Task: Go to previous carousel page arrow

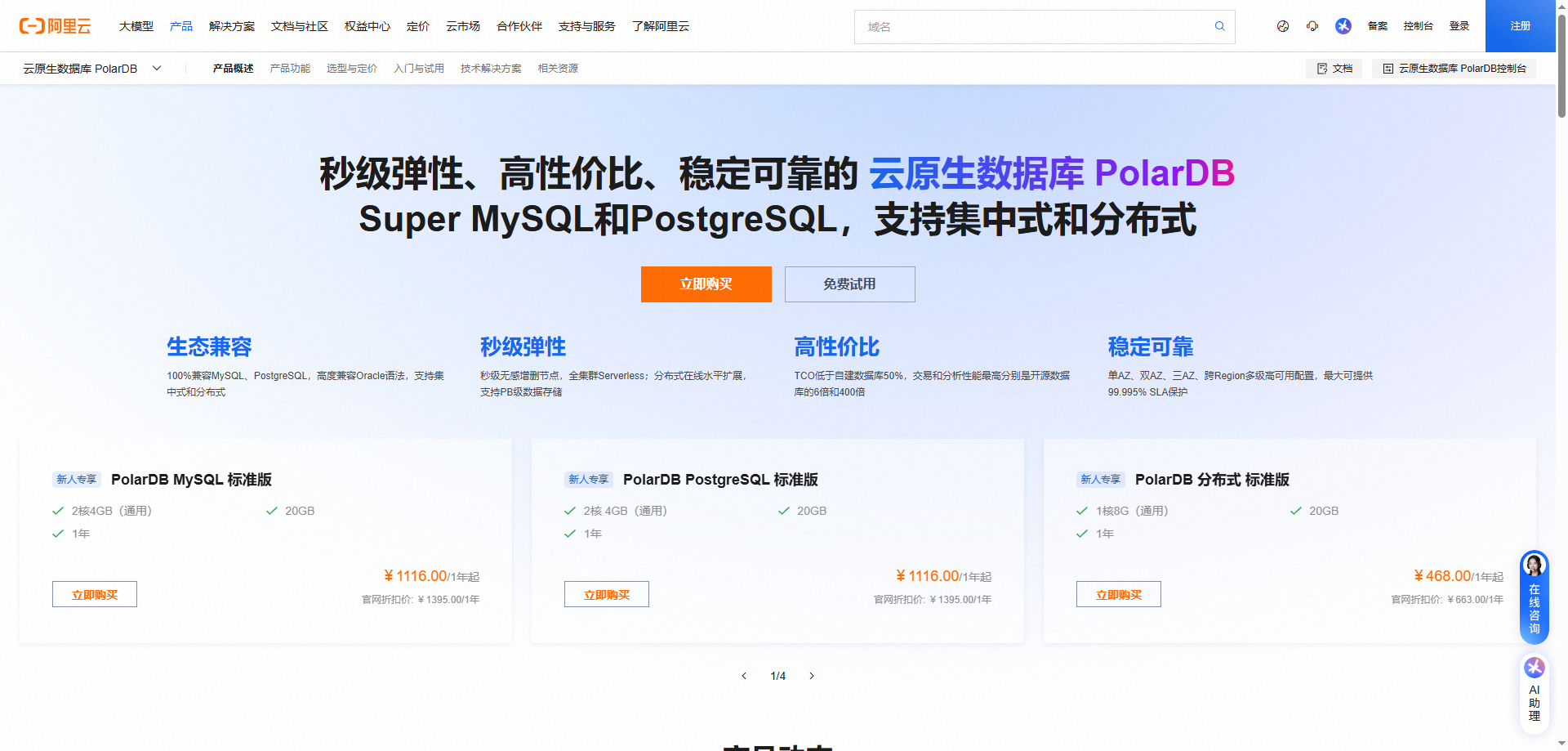Action: 744,676
